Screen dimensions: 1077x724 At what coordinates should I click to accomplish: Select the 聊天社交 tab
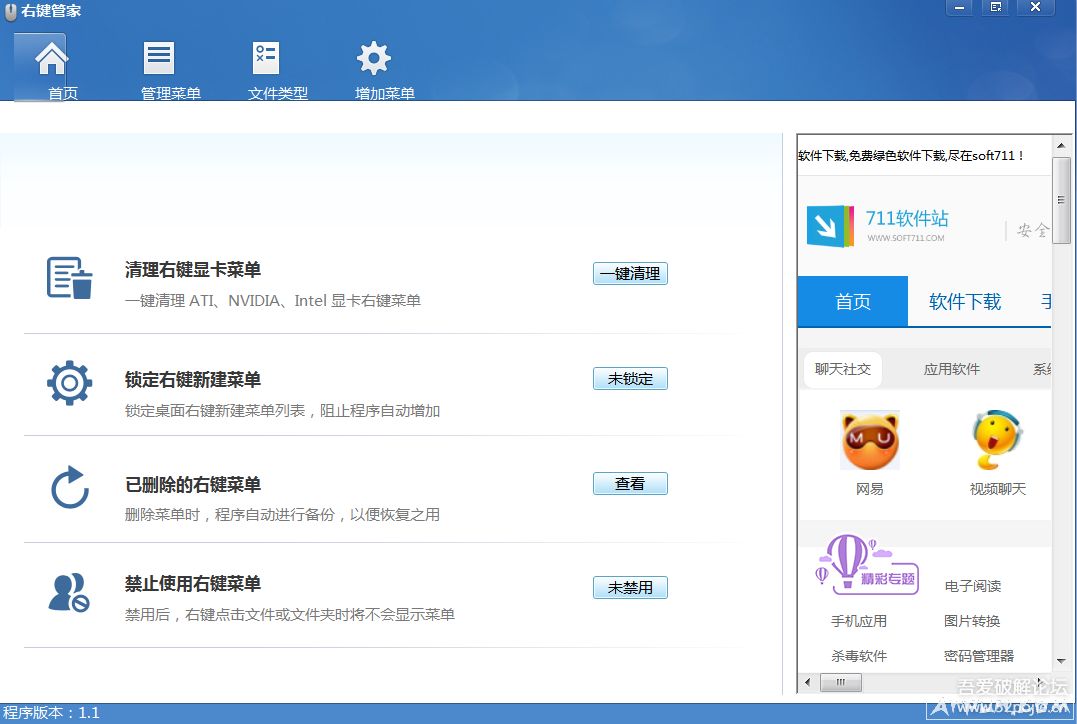842,368
